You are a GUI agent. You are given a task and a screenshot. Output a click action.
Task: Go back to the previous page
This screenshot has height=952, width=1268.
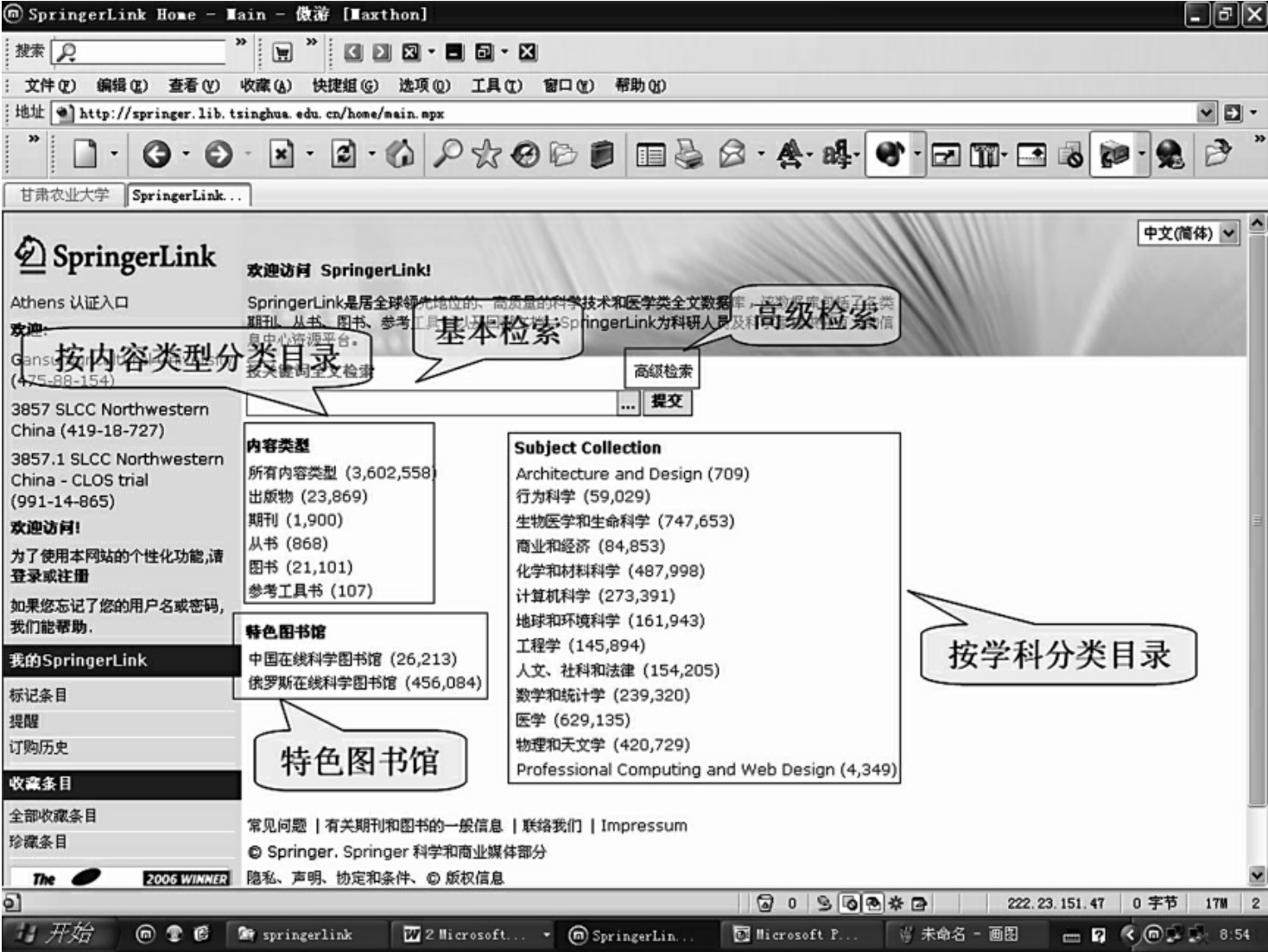coord(155,155)
